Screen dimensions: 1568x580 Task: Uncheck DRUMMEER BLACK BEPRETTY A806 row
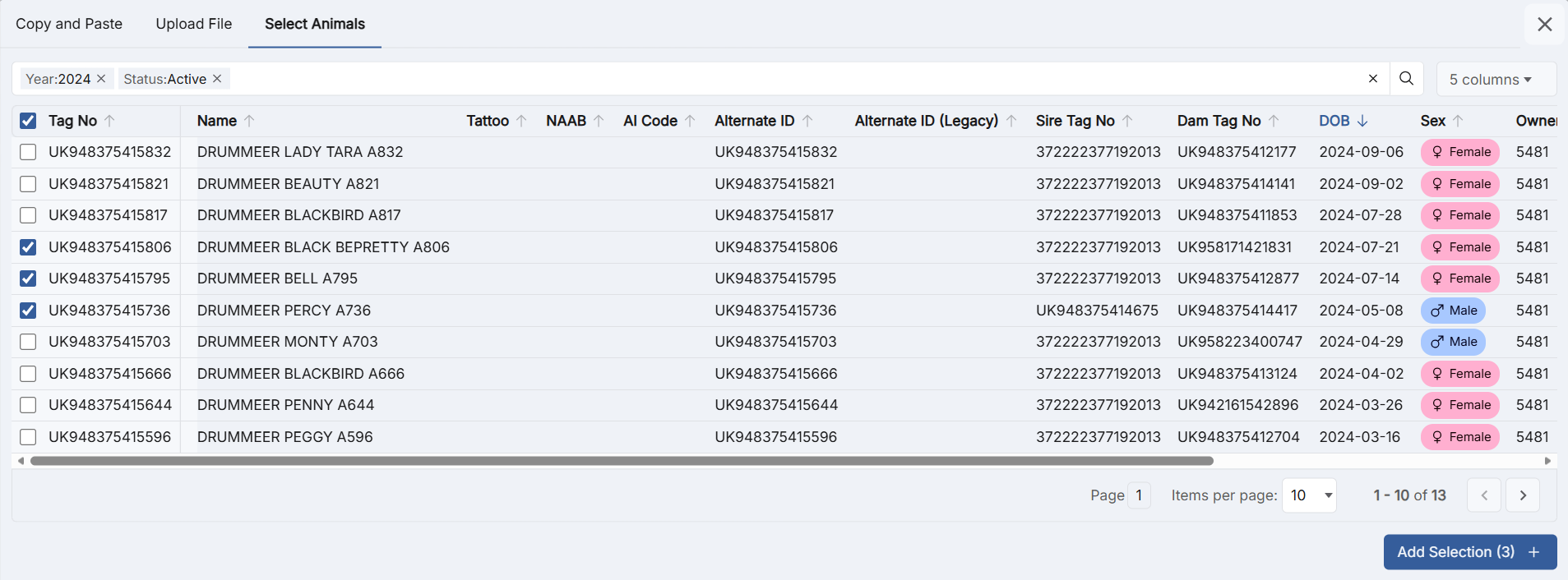(28, 247)
